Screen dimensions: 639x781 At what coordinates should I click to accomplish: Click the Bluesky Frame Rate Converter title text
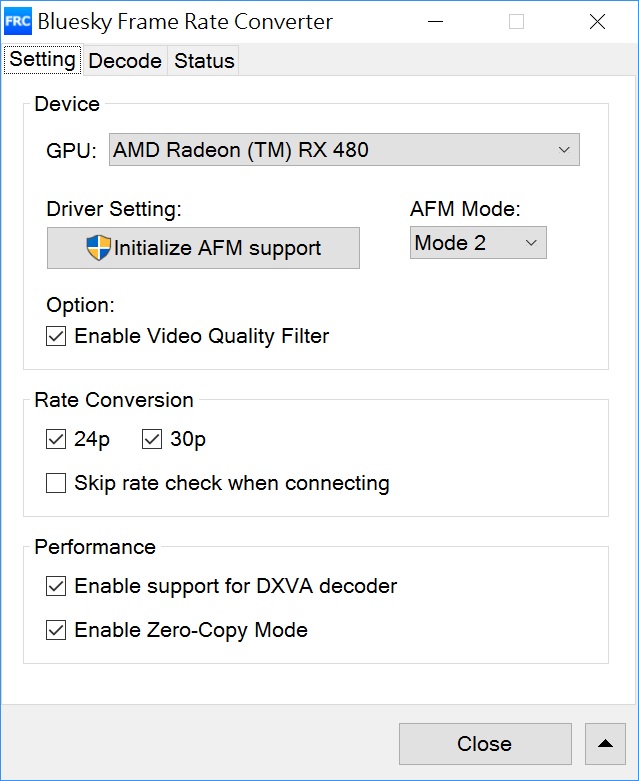185,21
